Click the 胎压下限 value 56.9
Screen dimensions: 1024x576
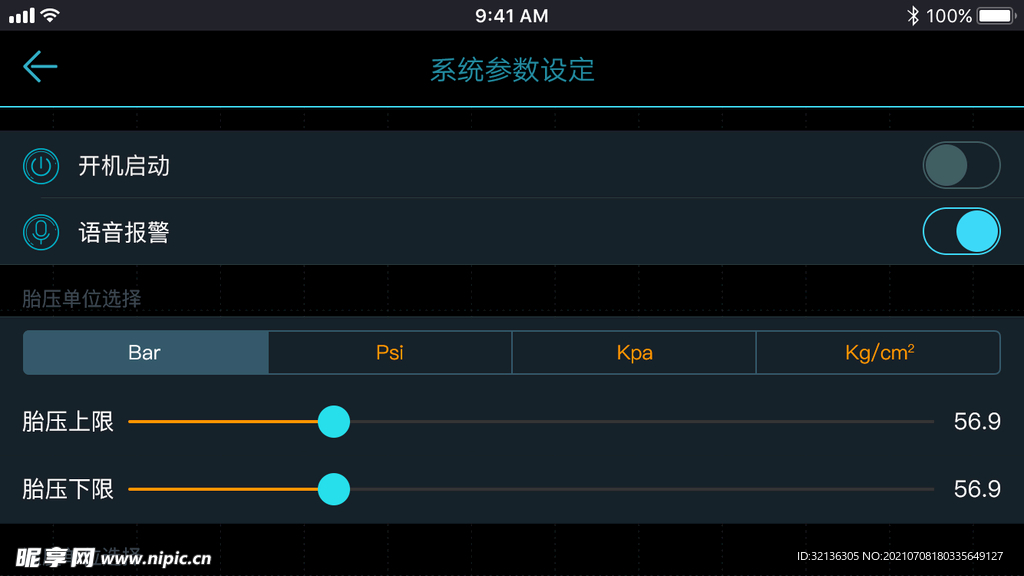pyautogui.click(x=977, y=489)
